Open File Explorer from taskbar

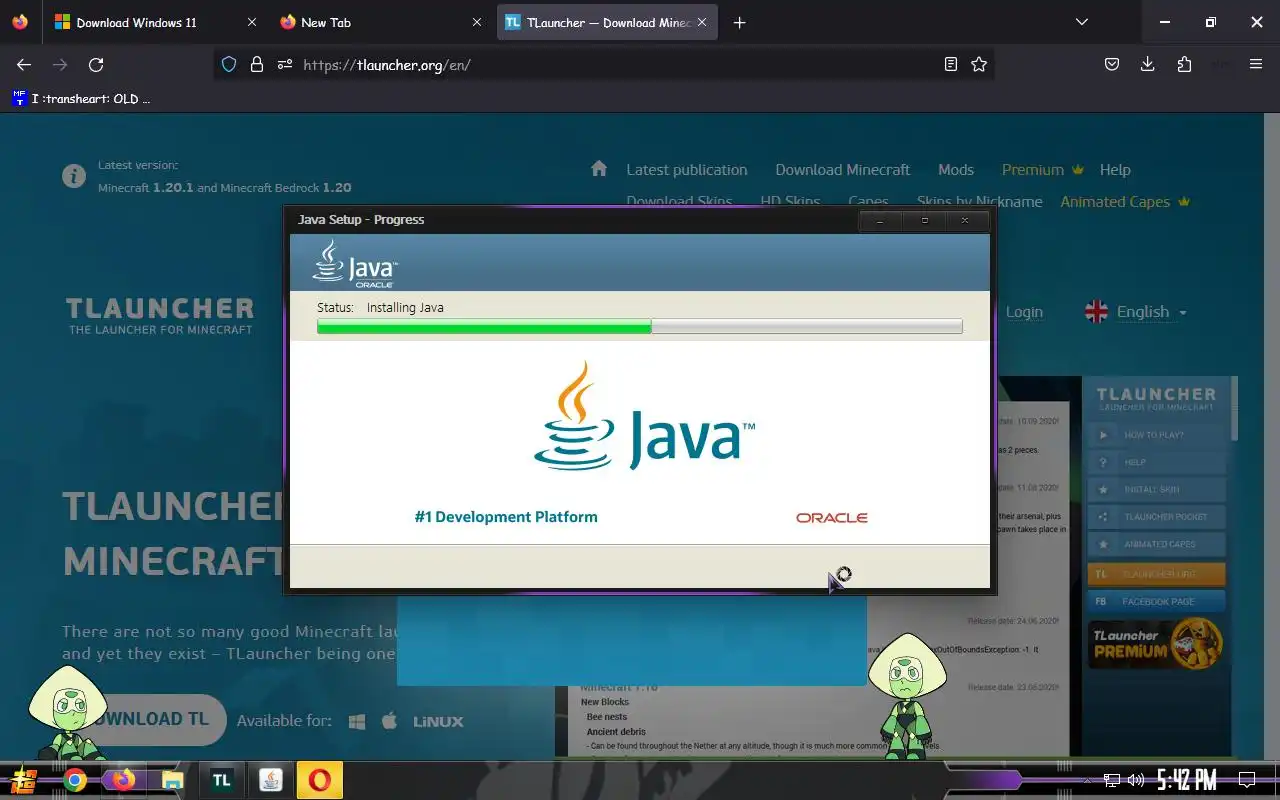pos(172,780)
